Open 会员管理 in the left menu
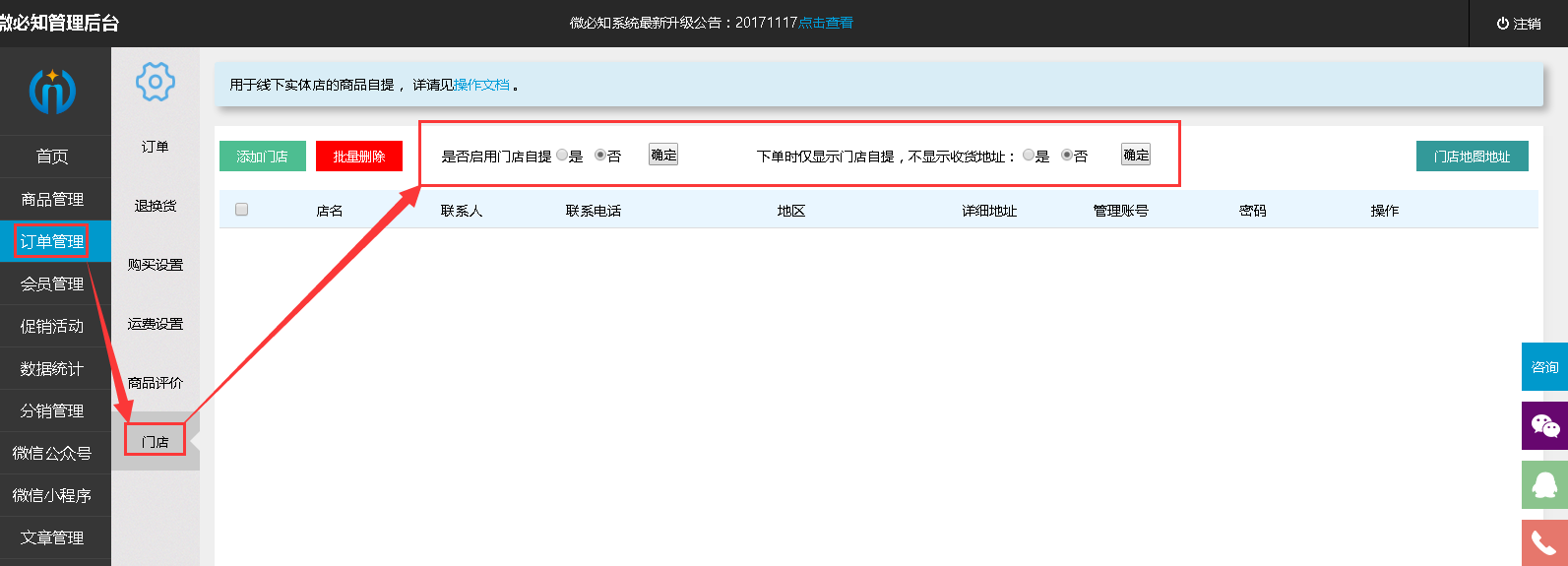This screenshot has width=1568, height=566. tap(53, 283)
